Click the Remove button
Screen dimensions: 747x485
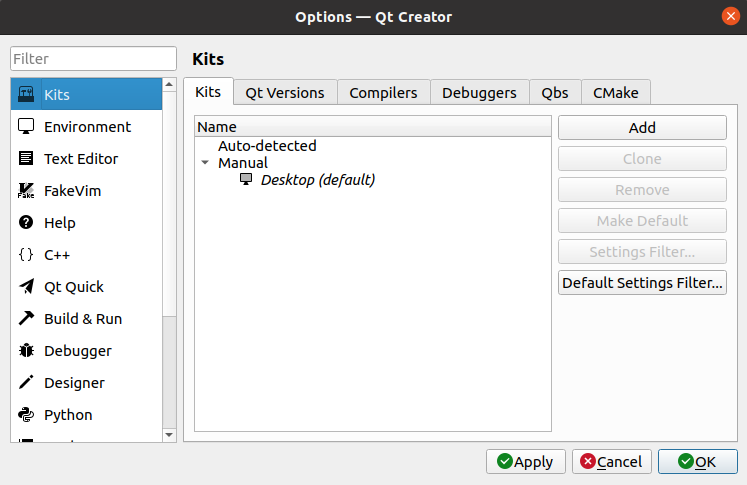(642, 190)
